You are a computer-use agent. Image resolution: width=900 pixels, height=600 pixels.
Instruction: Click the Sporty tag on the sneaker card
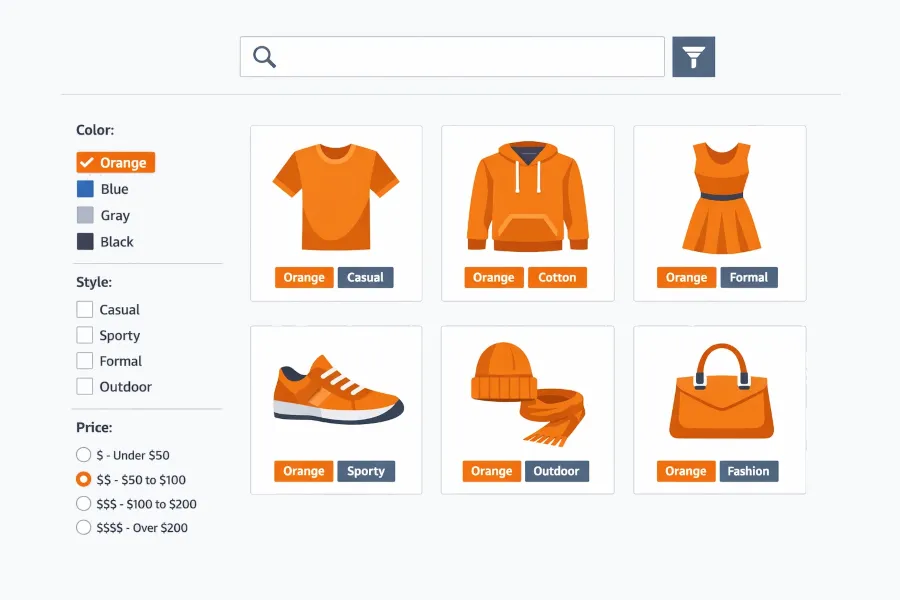coord(366,471)
